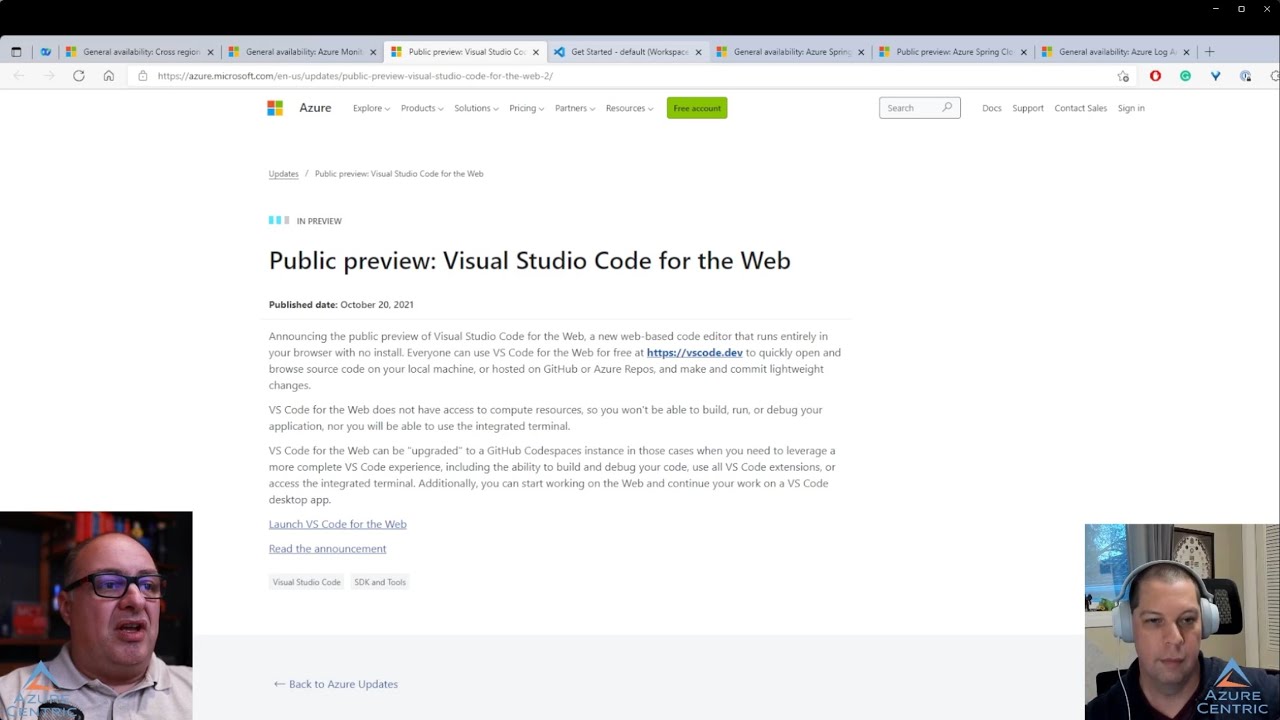This screenshot has height=720, width=1280.
Task: Switch to Public preview: Azure Spring Cloud tab
Action: click(x=953, y=52)
